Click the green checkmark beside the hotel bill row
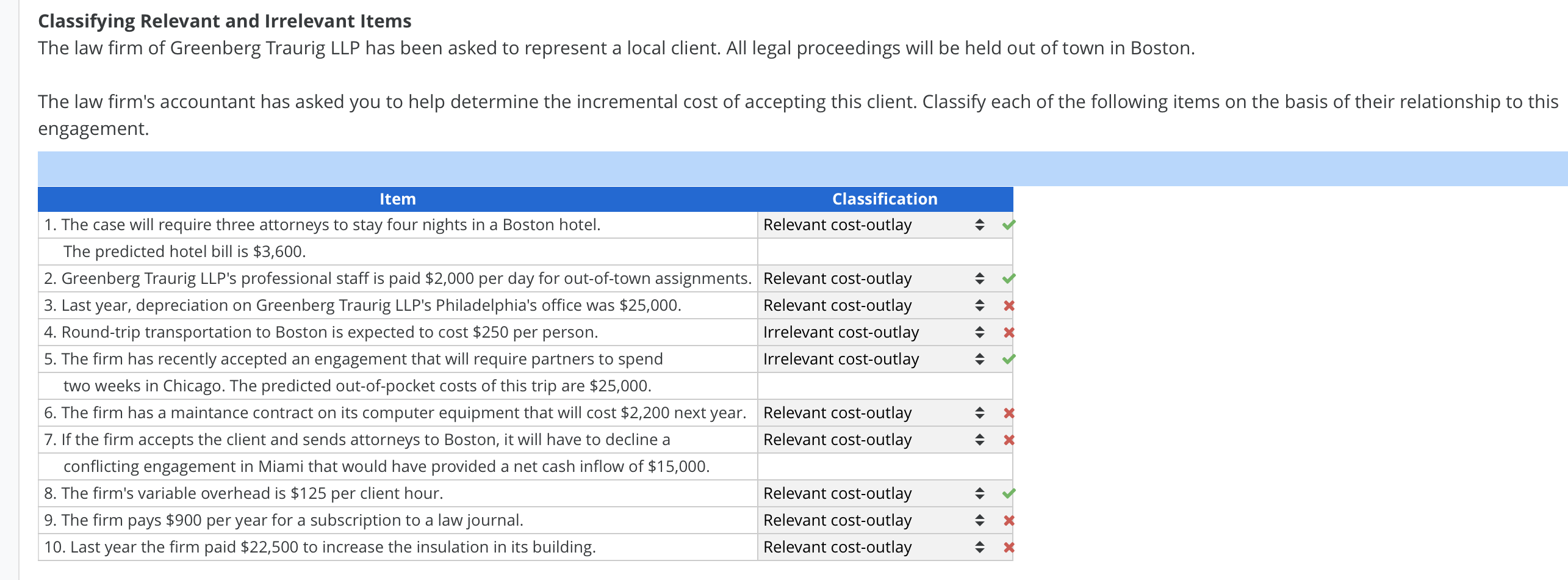Viewport: 1568px width, 580px height. [x=1009, y=225]
